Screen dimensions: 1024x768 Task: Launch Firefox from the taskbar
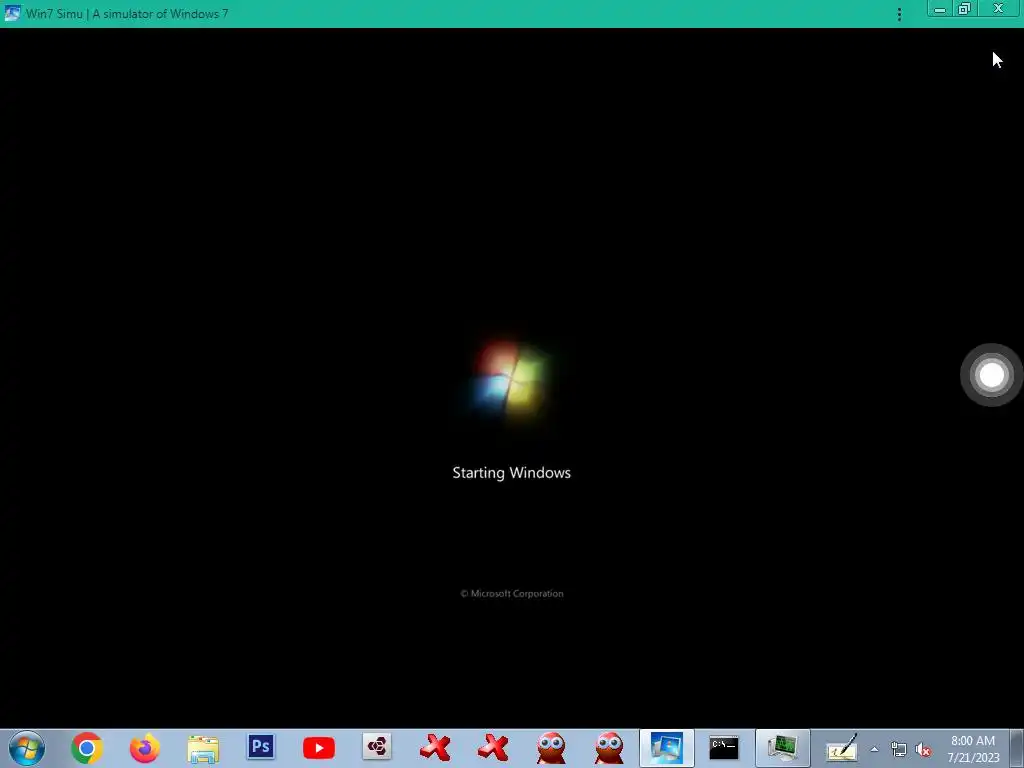(x=144, y=748)
